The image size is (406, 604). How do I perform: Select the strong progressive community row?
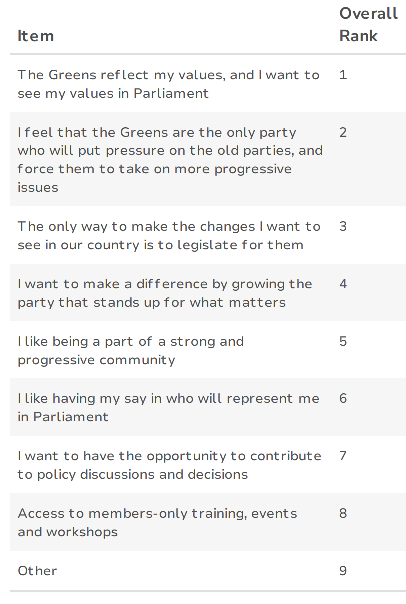(208, 350)
